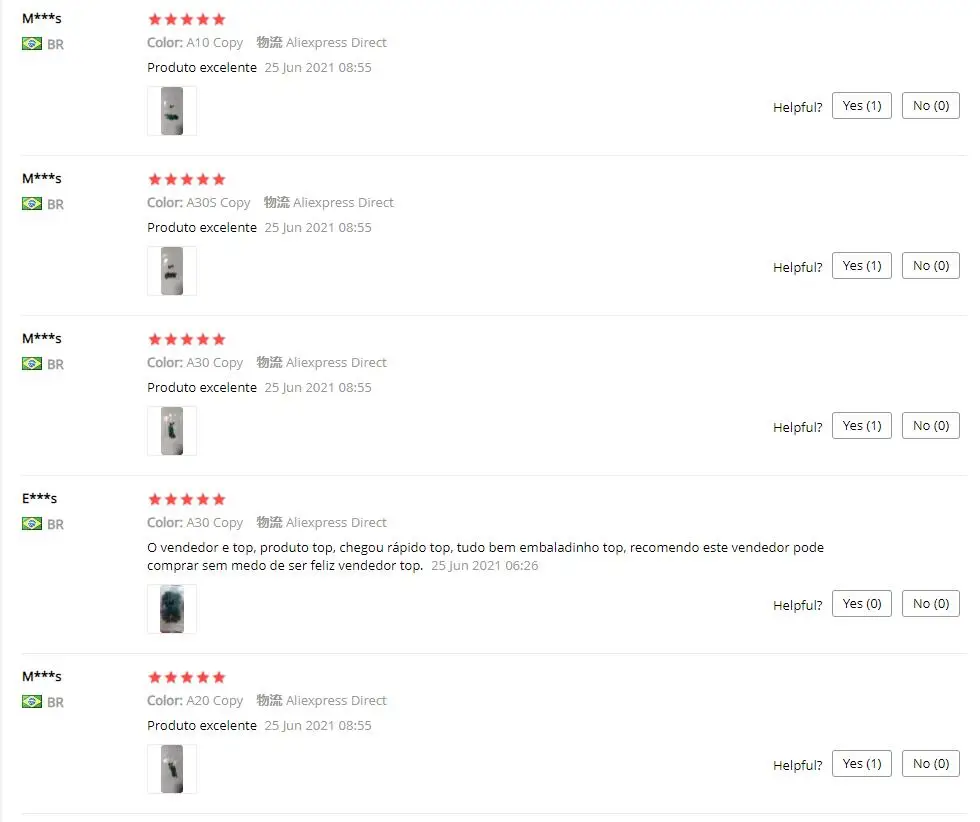This screenshot has height=822, width=980.
Task: Click five-star rating of A30S Copy review
Action: (x=186, y=180)
